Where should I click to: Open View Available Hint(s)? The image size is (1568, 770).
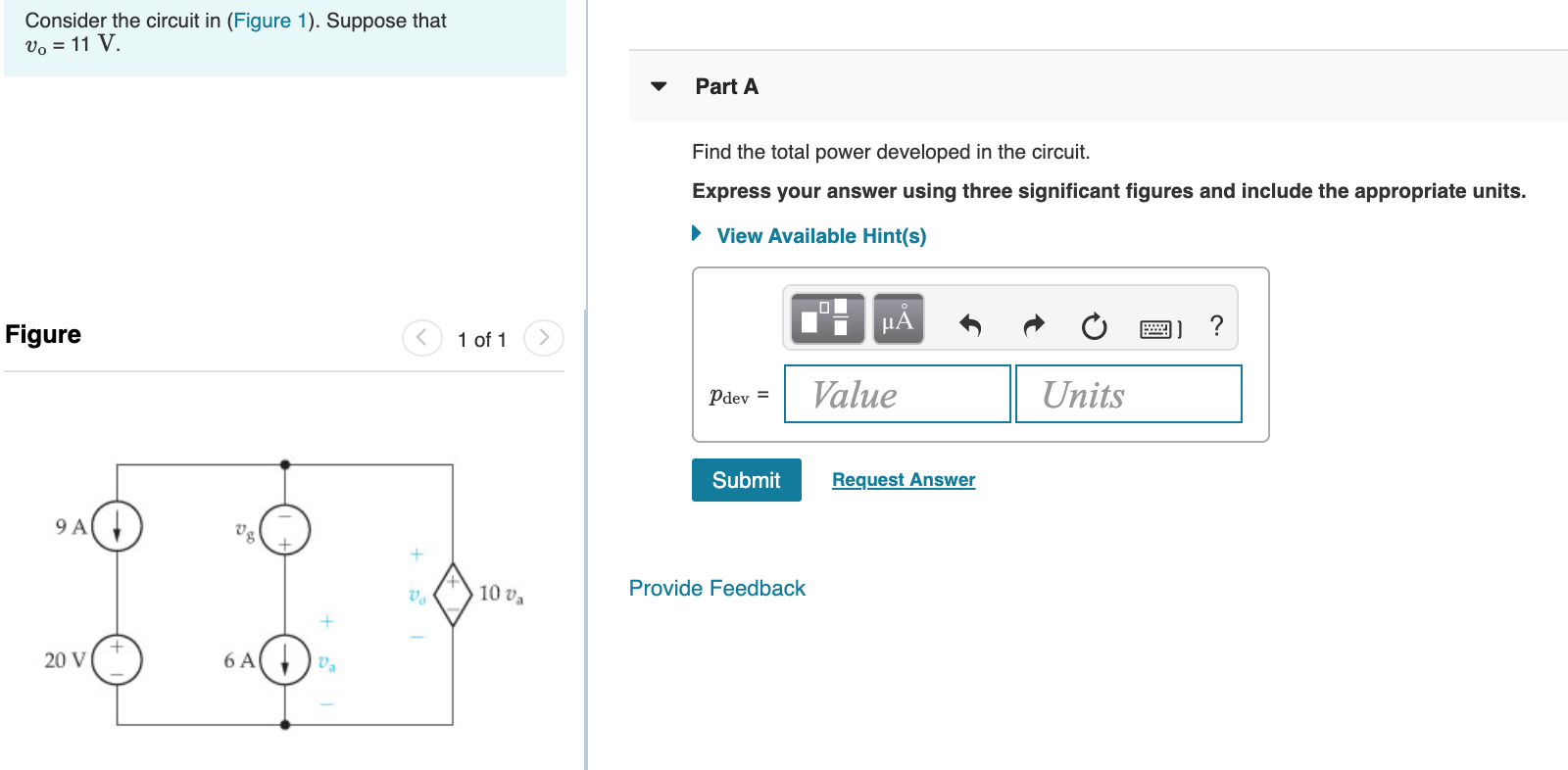pyautogui.click(x=821, y=235)
